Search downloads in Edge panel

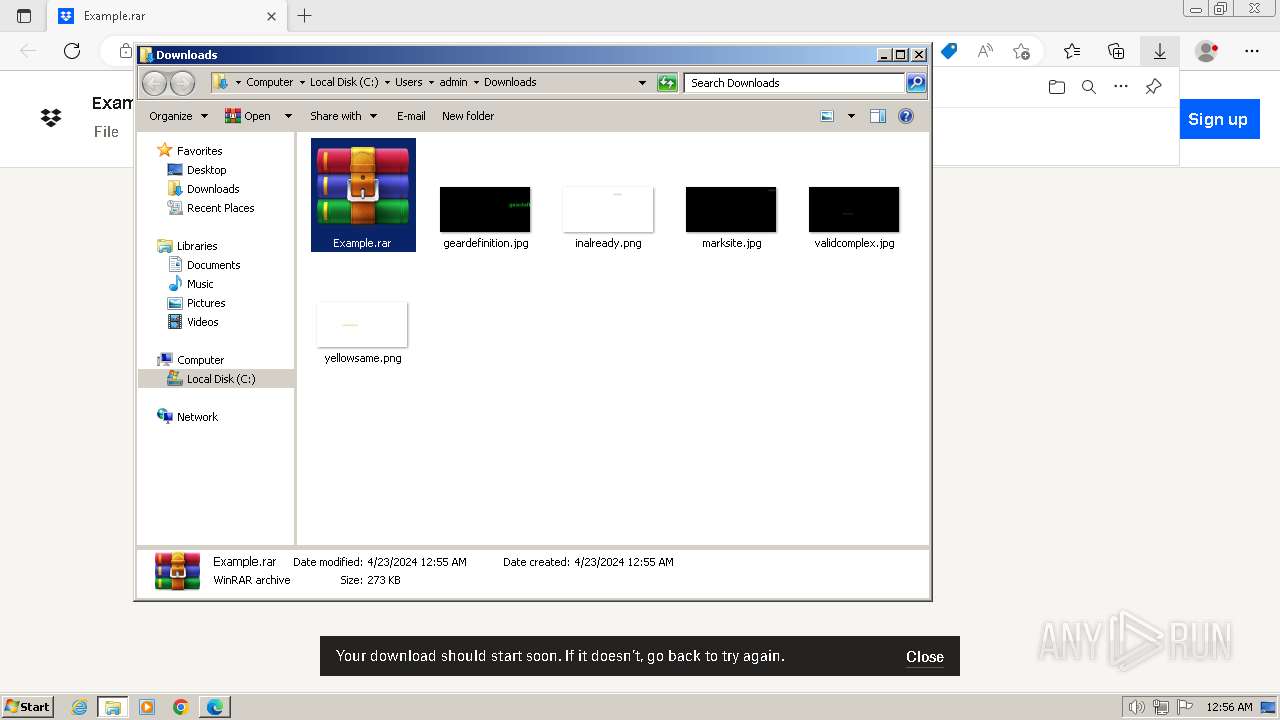pos(1089,87)
